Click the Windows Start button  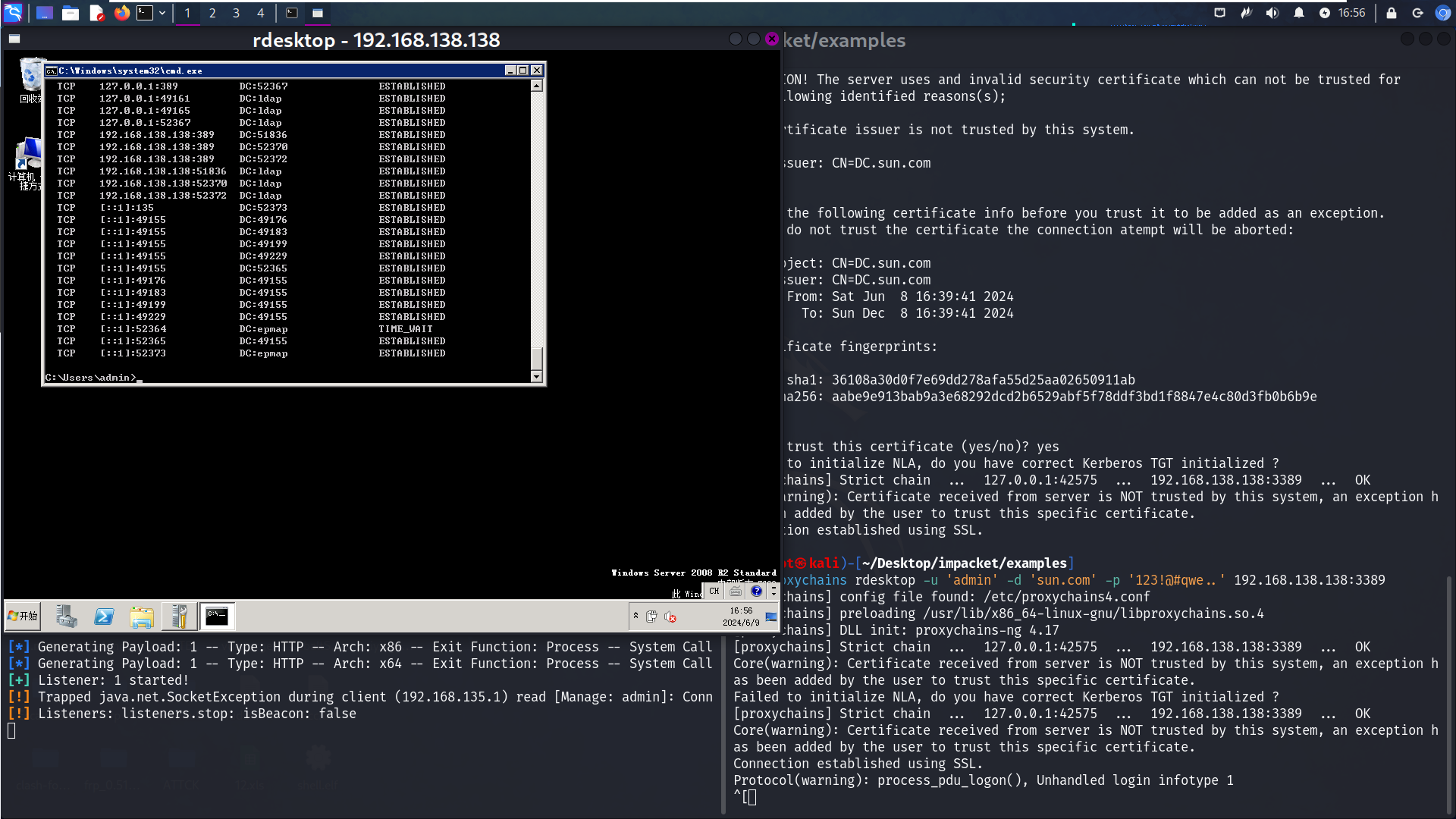point(23,616)
